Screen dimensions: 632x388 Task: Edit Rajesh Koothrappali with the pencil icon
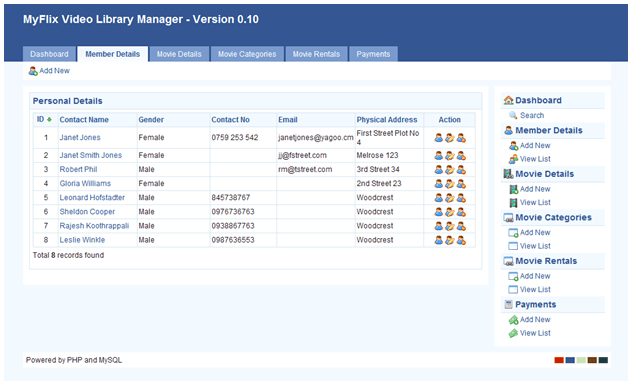point(450,226)
